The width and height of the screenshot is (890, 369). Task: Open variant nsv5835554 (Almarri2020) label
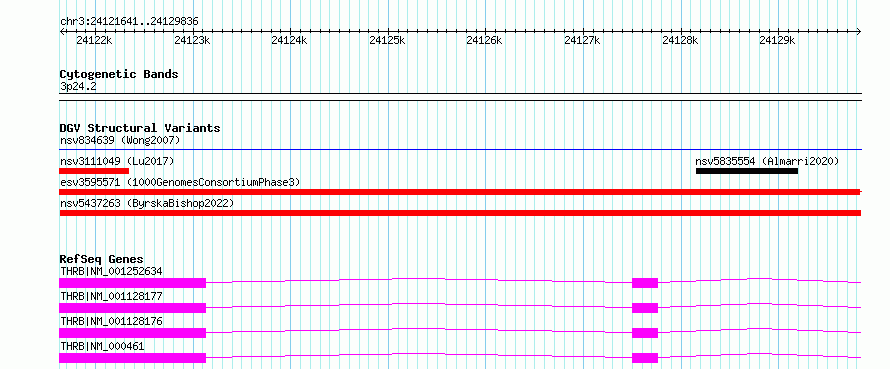[x=767, y=161]
